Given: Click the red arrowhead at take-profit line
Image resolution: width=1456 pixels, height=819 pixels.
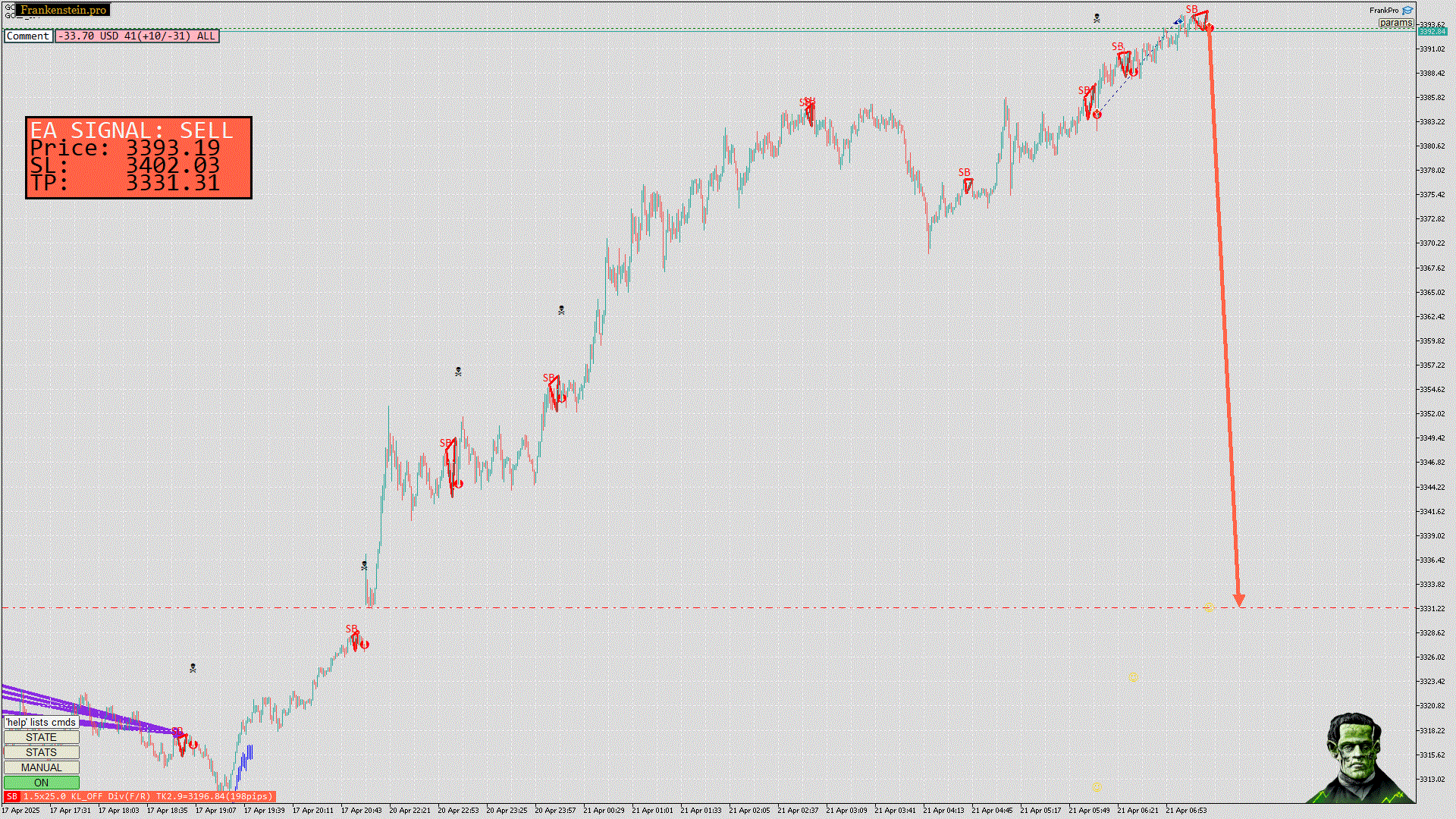Looking at the screenshot, I should pos(1239,601).
